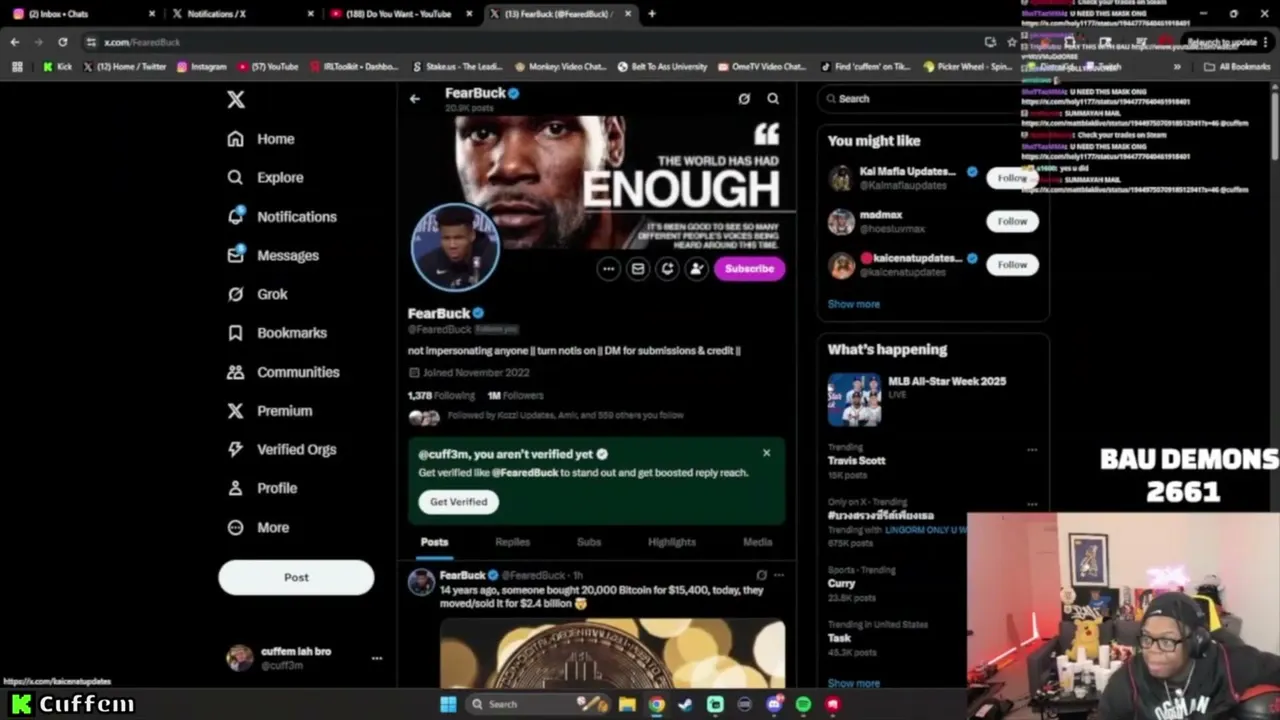
Task: Switch to the Do You Want YouTube tab
Action: (401, 14)
